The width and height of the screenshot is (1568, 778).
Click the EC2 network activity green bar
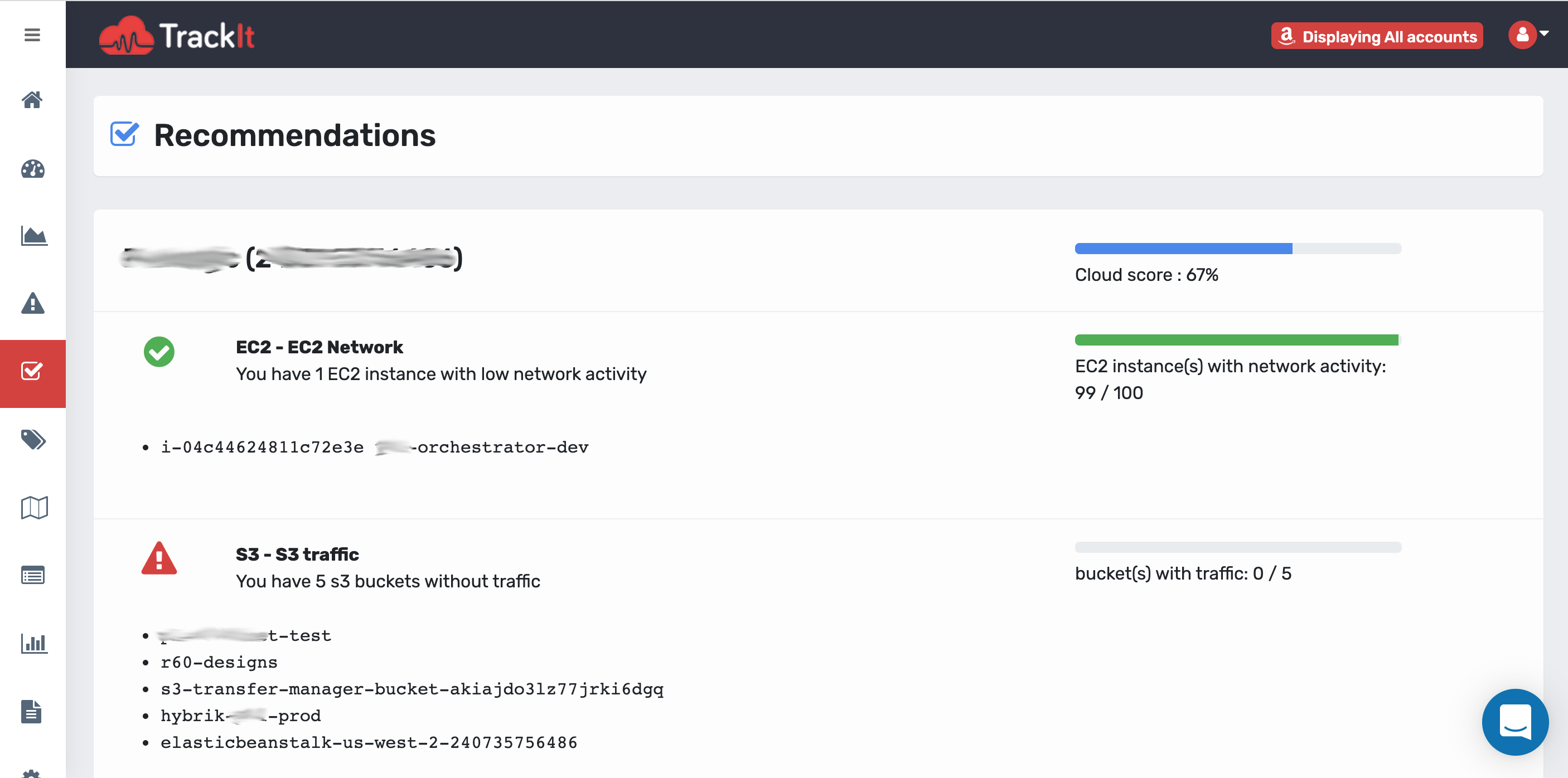1238,339
